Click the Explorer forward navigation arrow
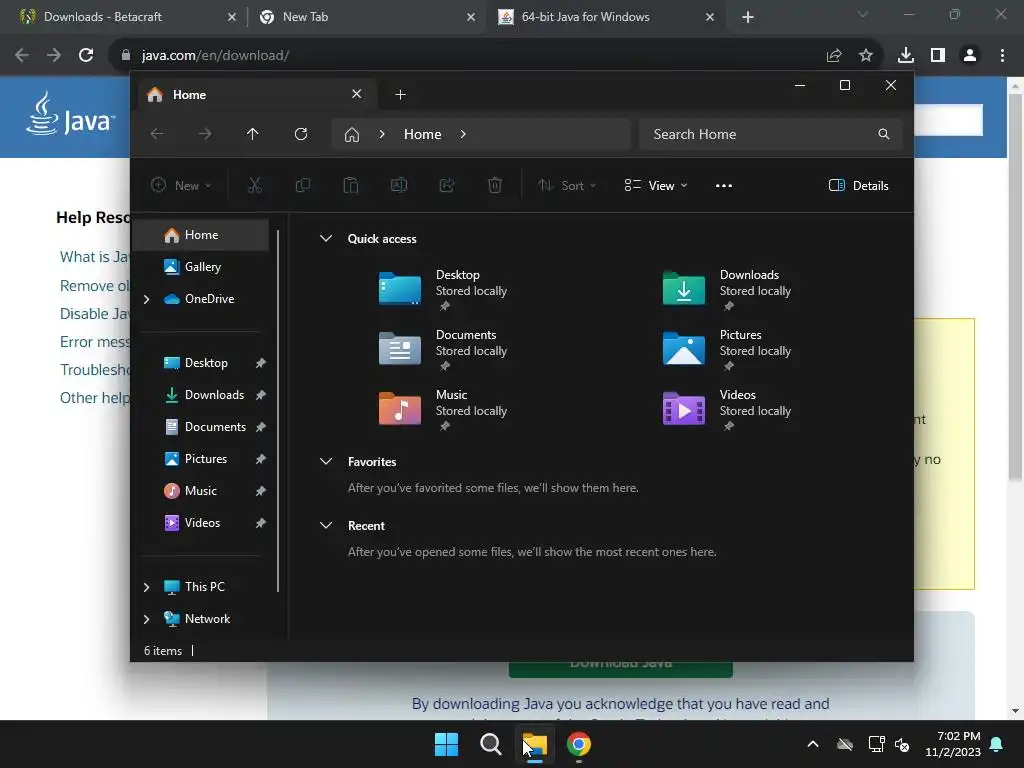 pos(205,134)
